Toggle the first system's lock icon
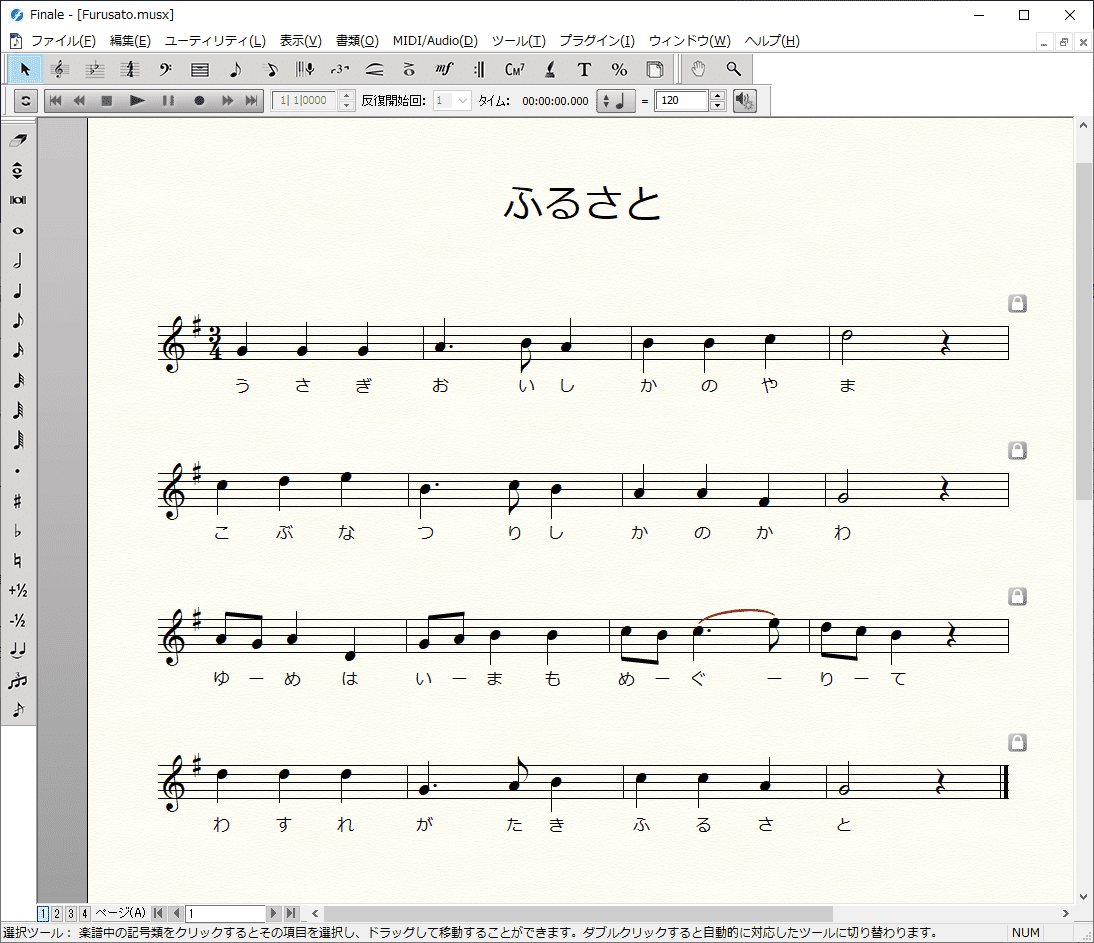This screenshot has height=943, width=1094. 1017,303
